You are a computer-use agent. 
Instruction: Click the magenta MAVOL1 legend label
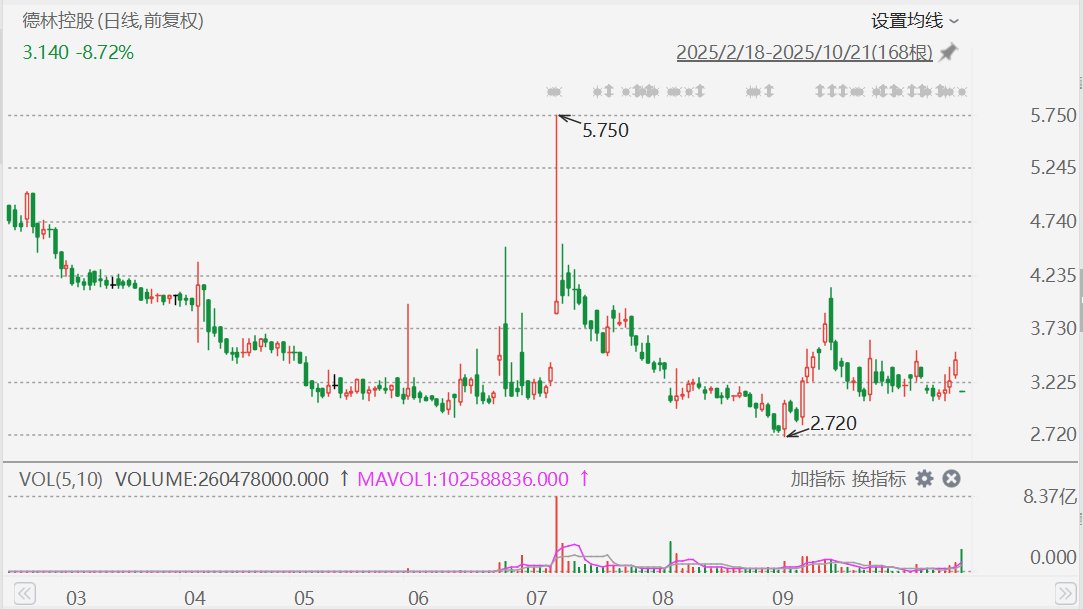[463, 479]
